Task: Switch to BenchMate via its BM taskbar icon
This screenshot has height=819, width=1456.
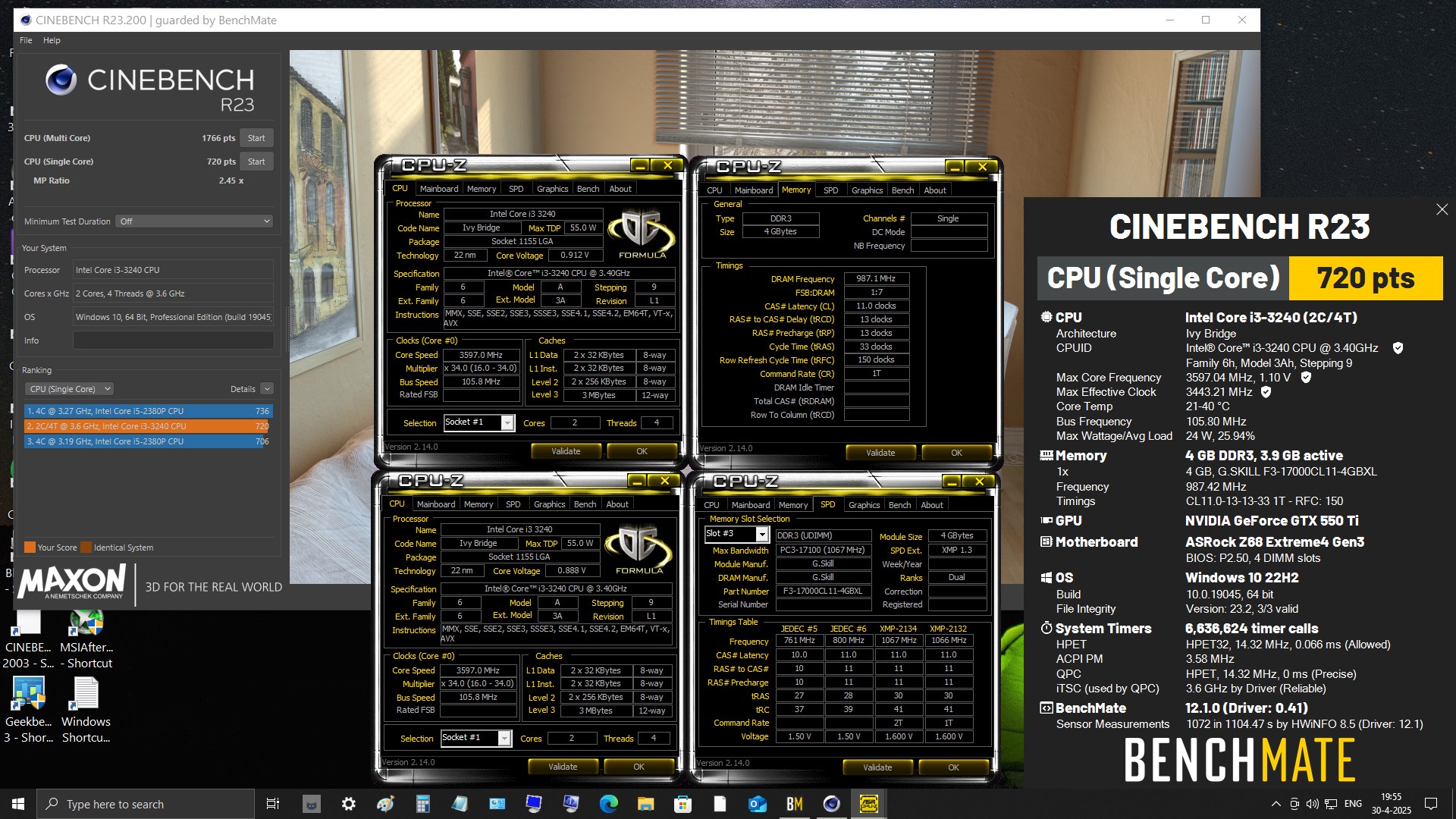Action: click(794, 804)
